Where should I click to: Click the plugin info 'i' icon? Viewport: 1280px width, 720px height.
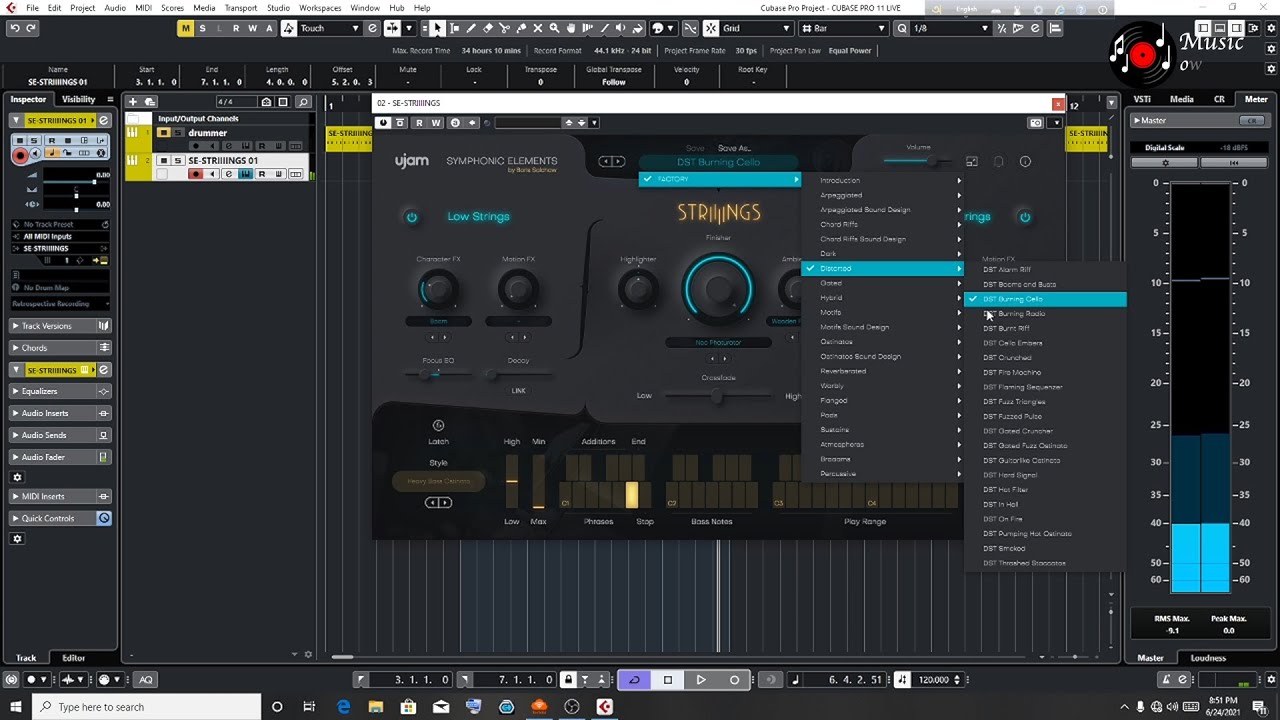(x=1025, y=162)
